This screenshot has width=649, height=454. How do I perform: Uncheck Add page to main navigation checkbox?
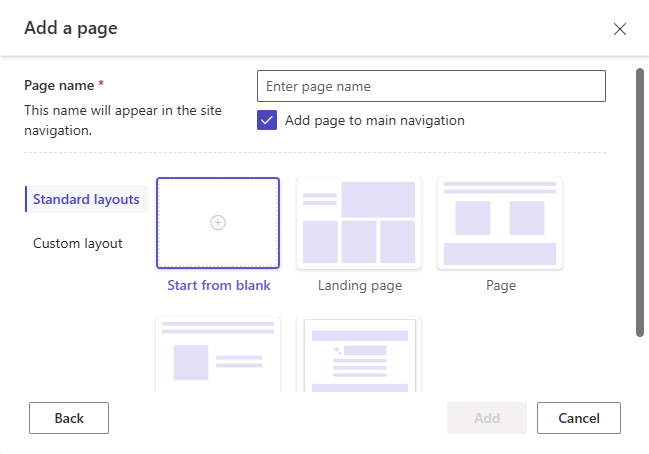(267, 121)
